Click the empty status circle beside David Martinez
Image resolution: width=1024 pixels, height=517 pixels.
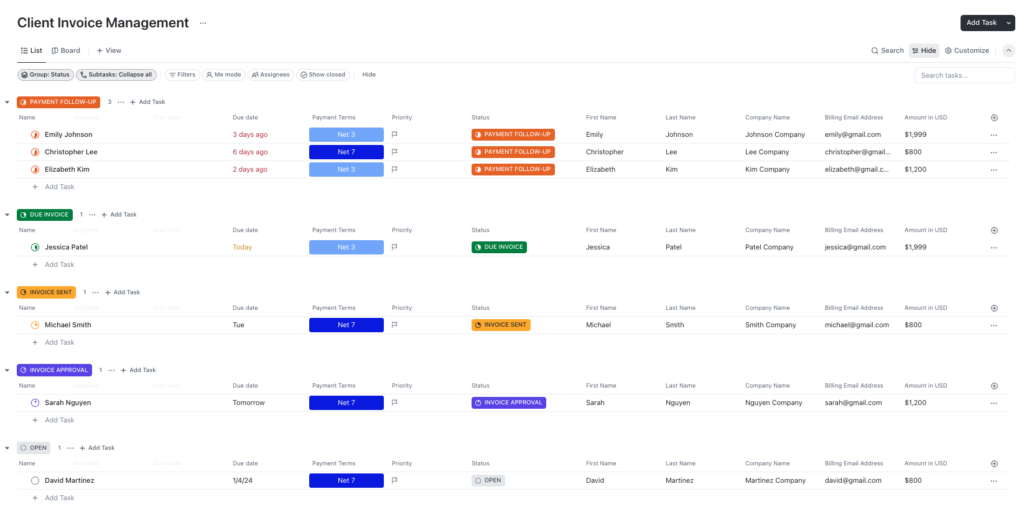[x=35, y=480]
